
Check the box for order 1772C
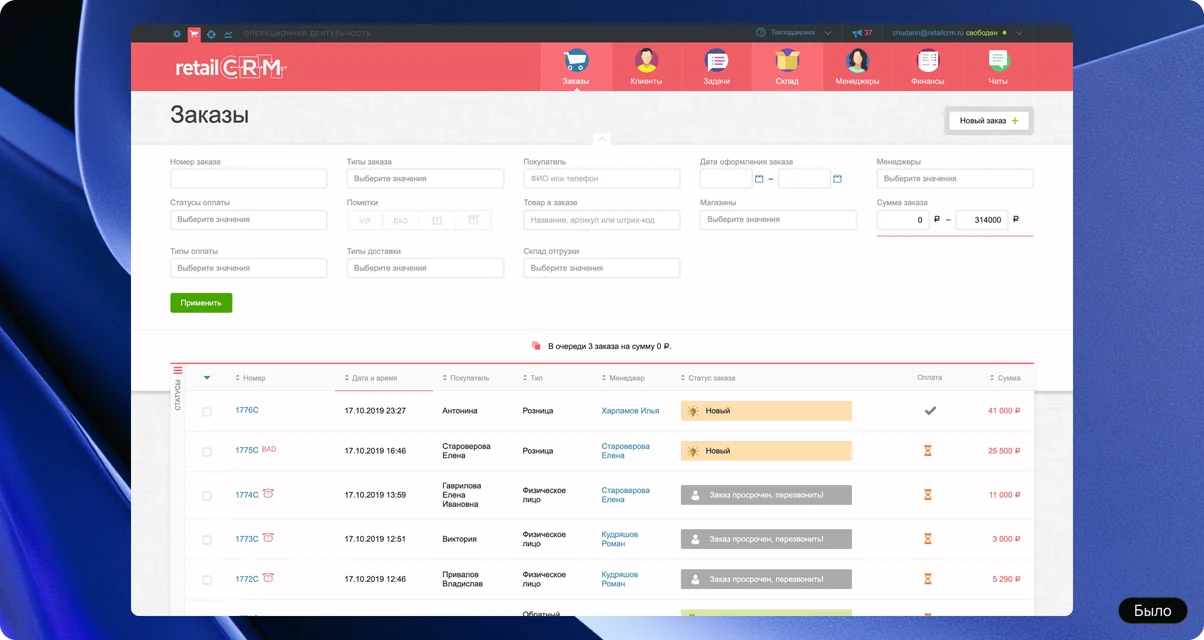click(207, 580)
